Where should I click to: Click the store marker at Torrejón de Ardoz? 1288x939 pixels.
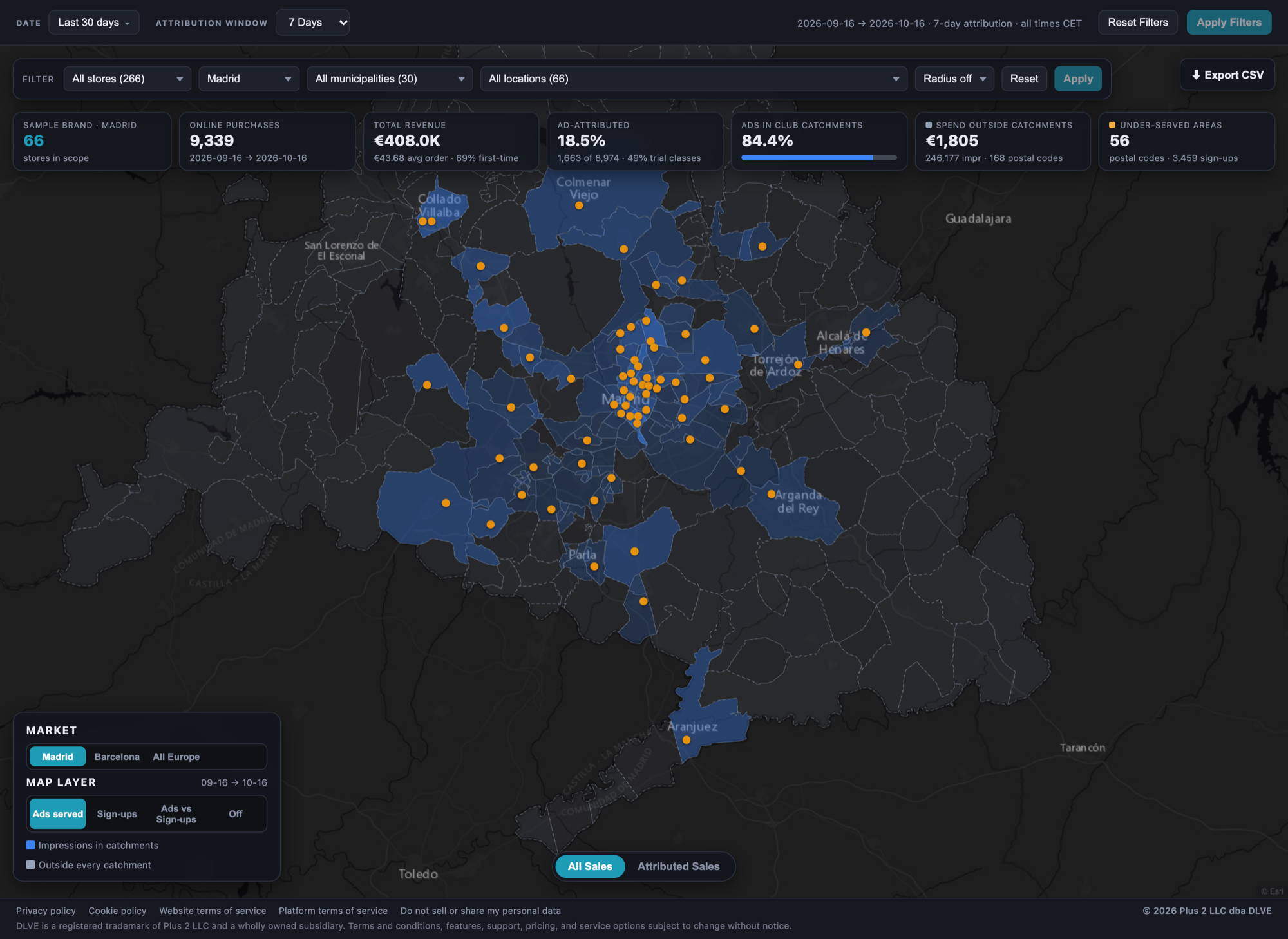click(798, 364)
